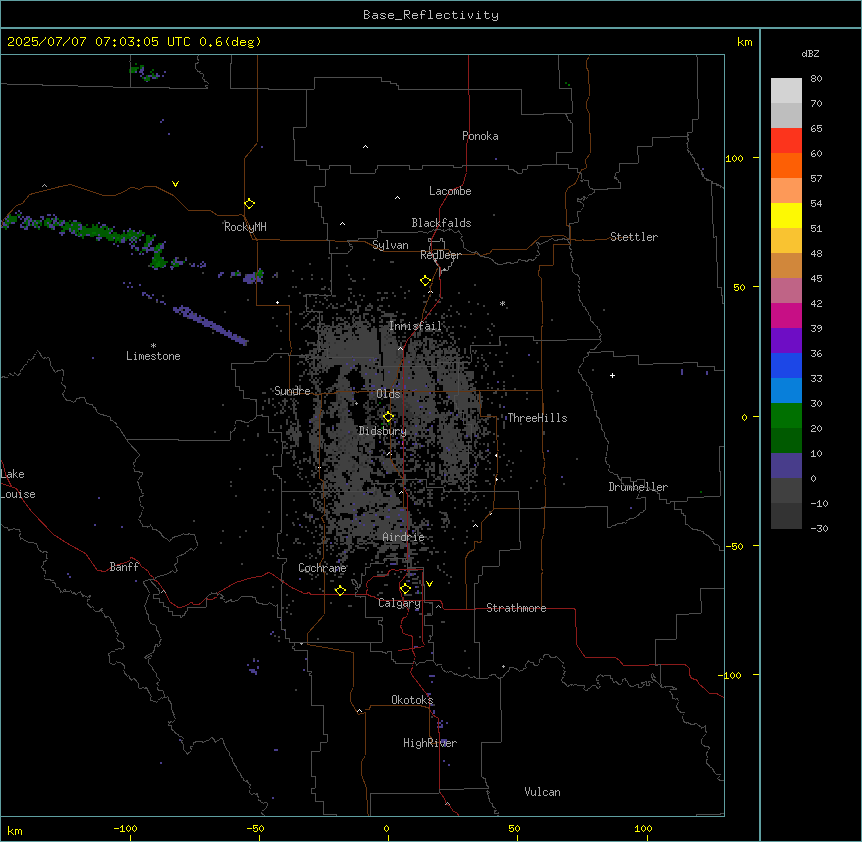Click the Airdrie label
Screen dimensions: 862x842
[x=404, y=537]
